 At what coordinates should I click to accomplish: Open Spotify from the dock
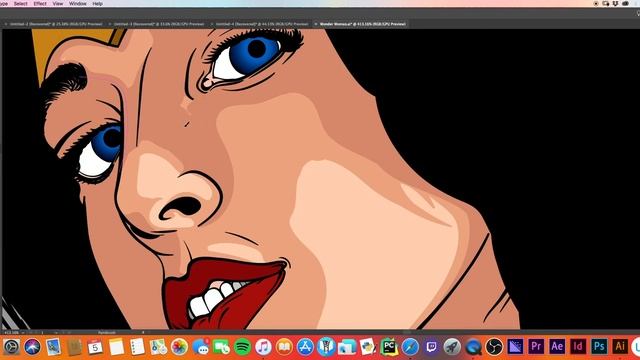point(242,347)
